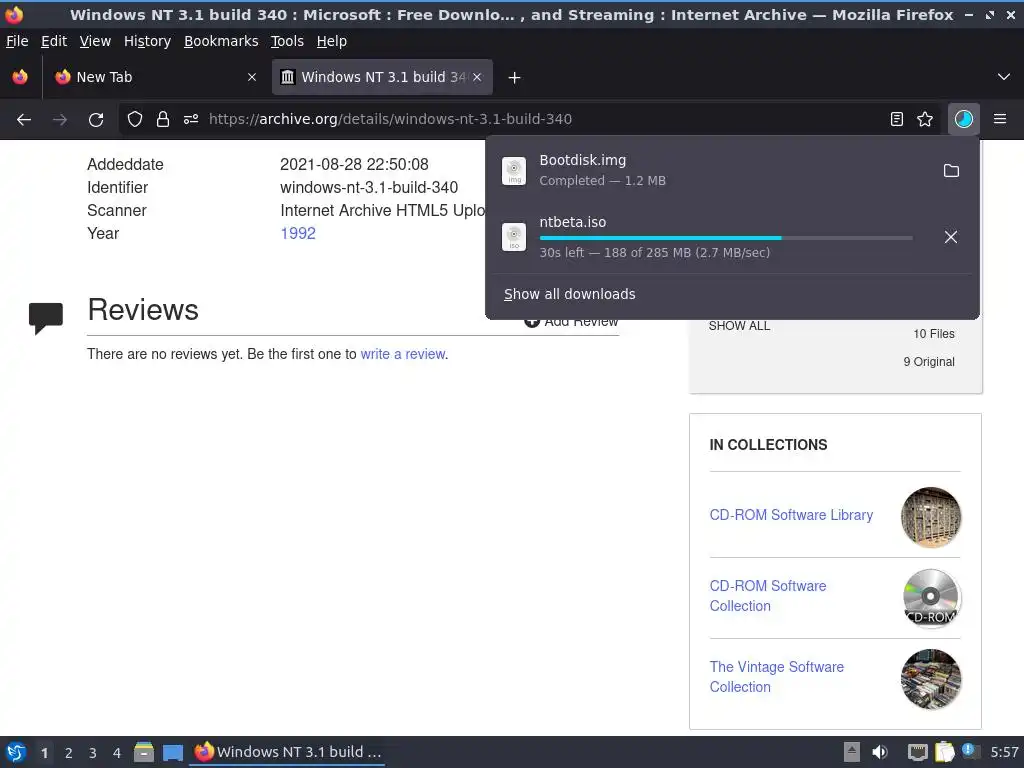Open a new tab with plus
Screen dimensions: 1024x768
pyautogui.click(x=514, y=78)
